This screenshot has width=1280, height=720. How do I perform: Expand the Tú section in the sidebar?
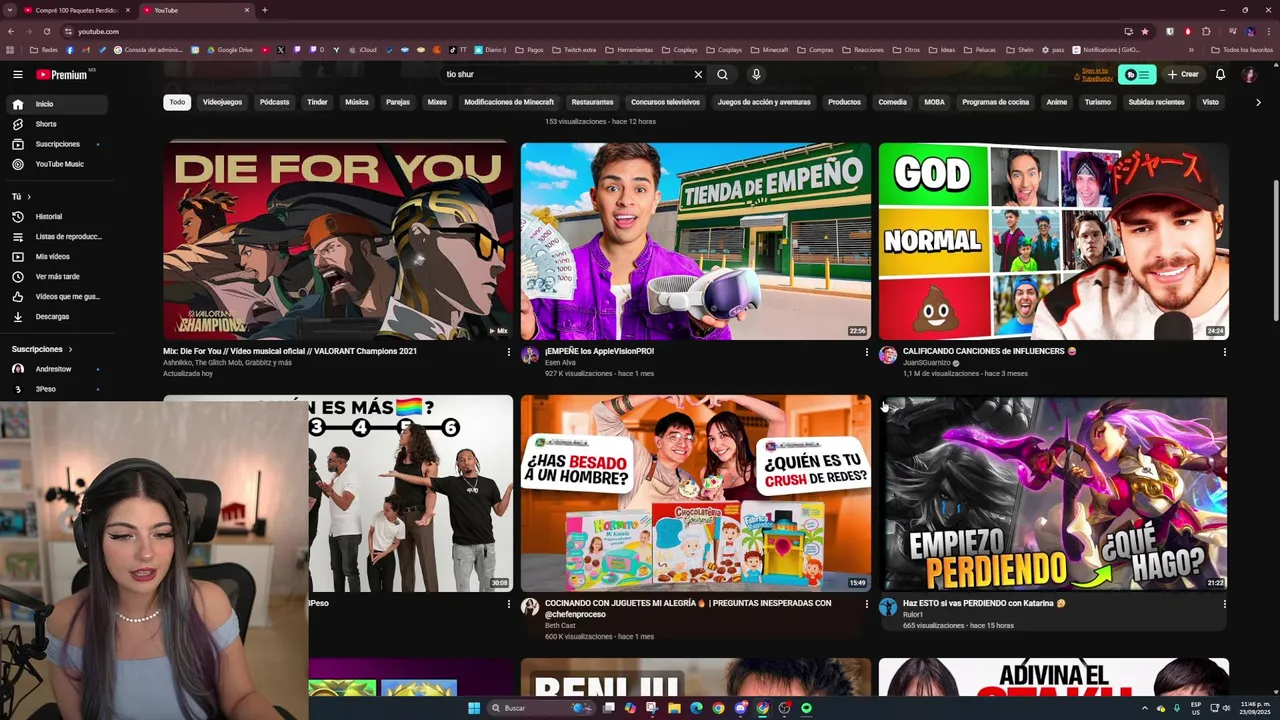(21, 197)
